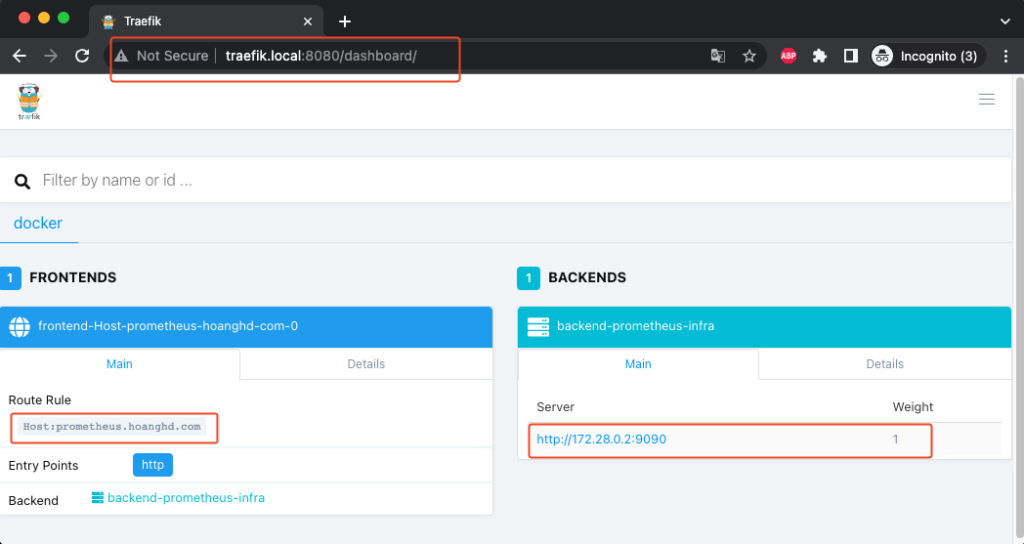Image resolution: width=1024 pixels, height=544 pixels.
Task: Click the Host:prometheus.hoanghd.com route rule
Action: [x=112, y=426]
